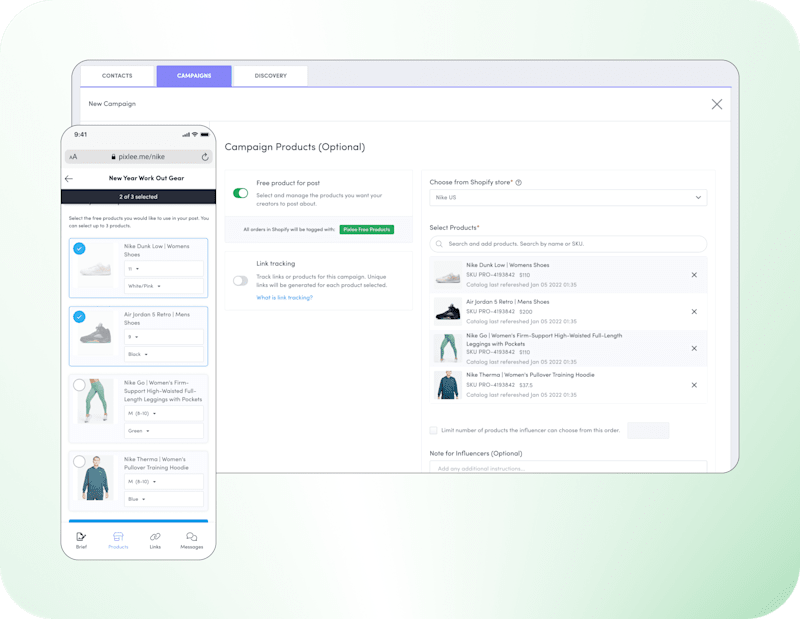This screenshot has height=619, width=800.
Task: Open the Brief tab on phone
Action: pos(81,540)
